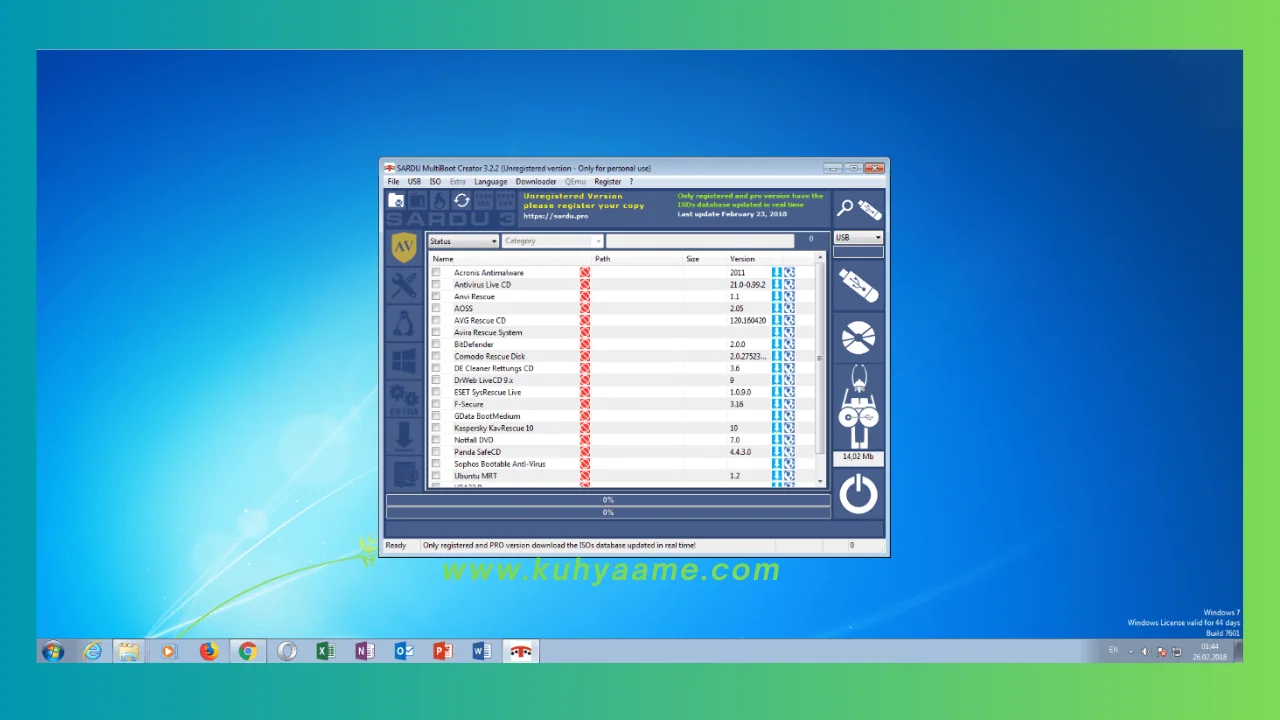Click the CD disc create ISO icon
The image size is (1280, 720).
pos(858,338)
